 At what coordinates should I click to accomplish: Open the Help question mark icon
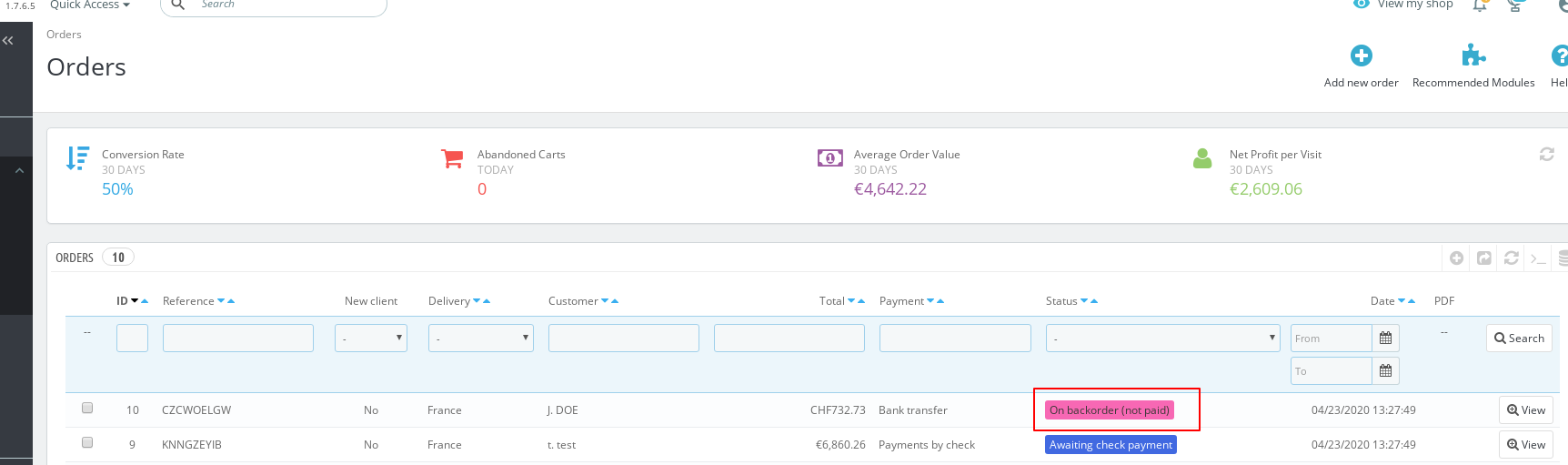tap(1560, 56)
